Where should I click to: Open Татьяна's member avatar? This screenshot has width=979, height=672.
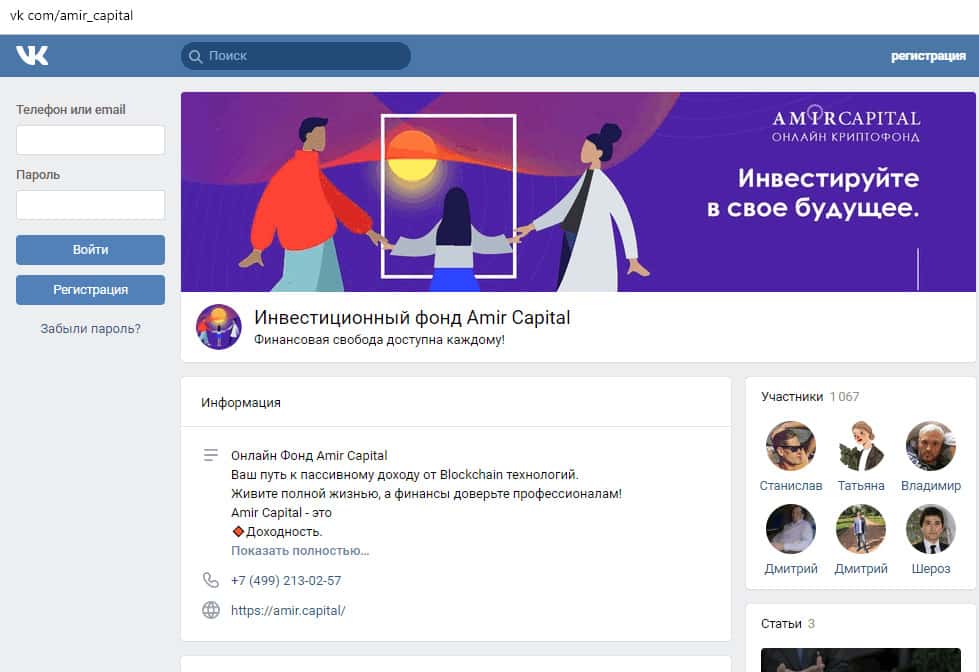click(x=861, y=446)
